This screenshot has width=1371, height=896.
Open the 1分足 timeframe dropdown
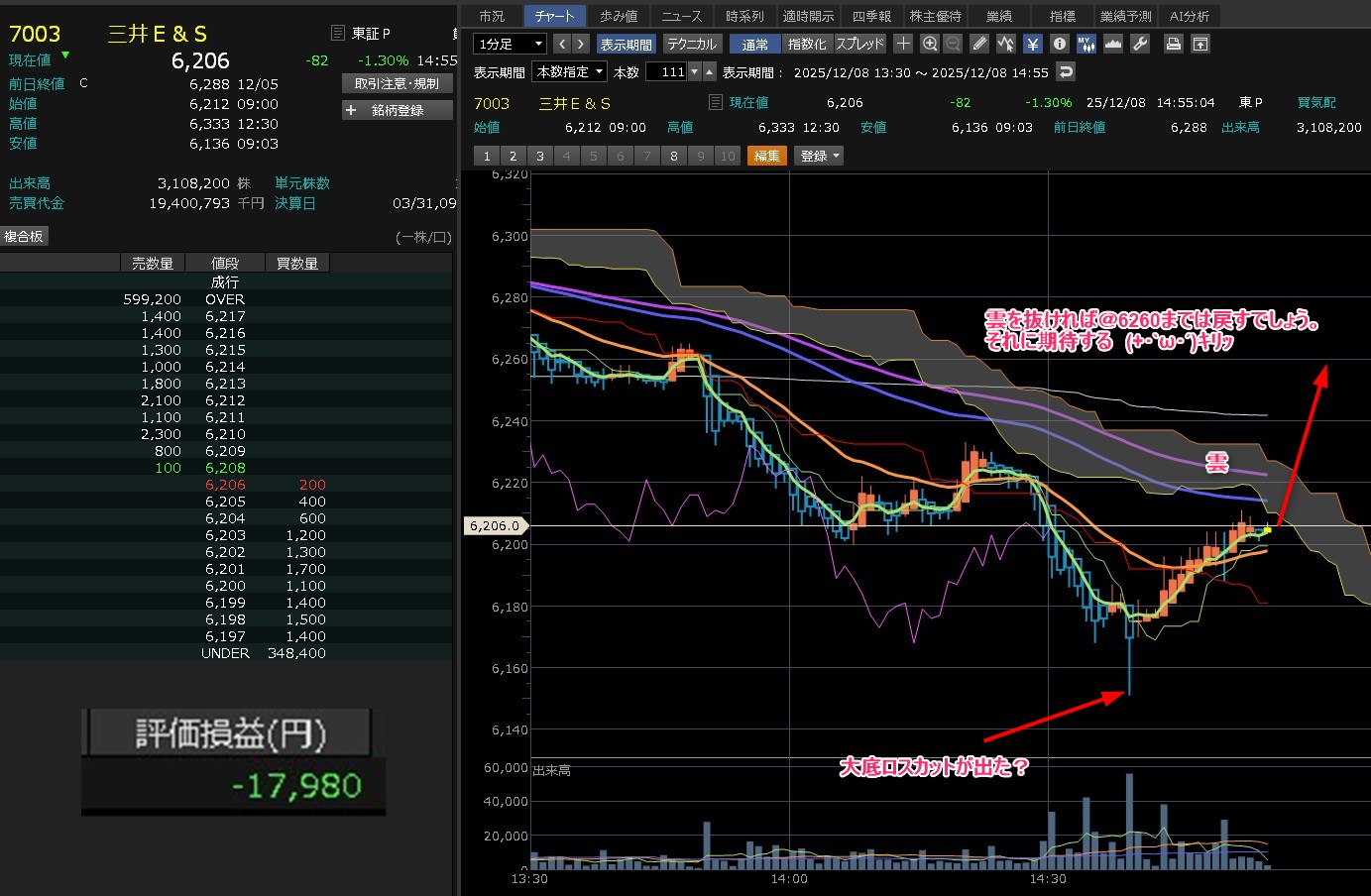[x=511, y=44]
